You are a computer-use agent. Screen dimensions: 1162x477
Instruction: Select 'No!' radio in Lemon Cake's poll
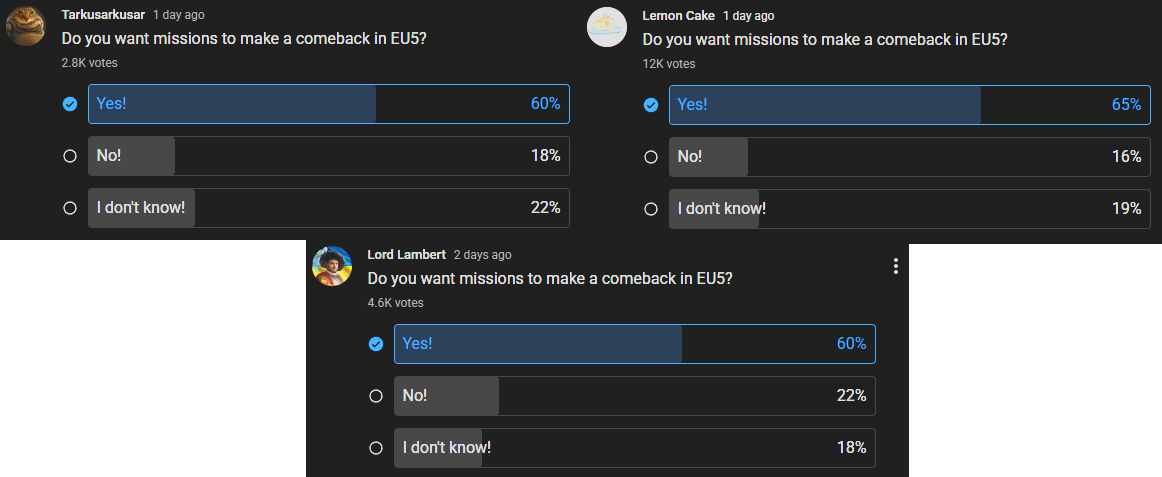click(x=651, y=156)
